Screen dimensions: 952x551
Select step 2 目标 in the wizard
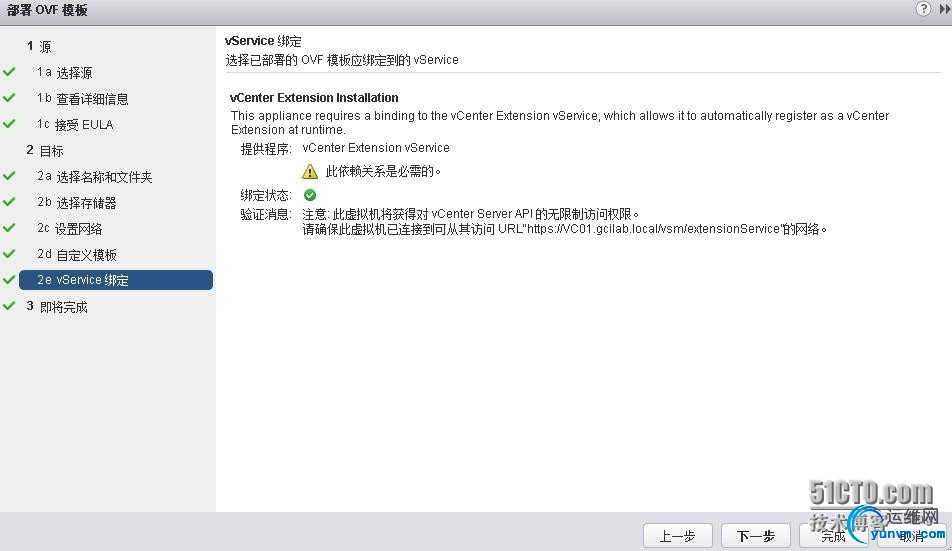tap(45, 150)
